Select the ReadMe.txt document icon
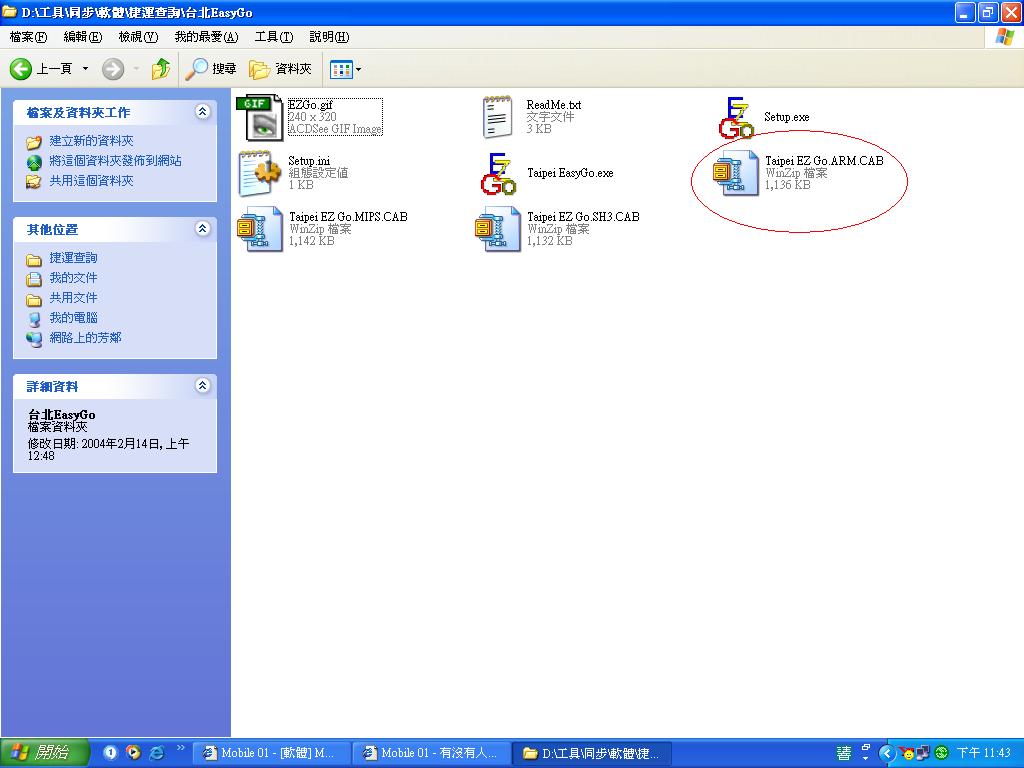 [x=497, y=118]
